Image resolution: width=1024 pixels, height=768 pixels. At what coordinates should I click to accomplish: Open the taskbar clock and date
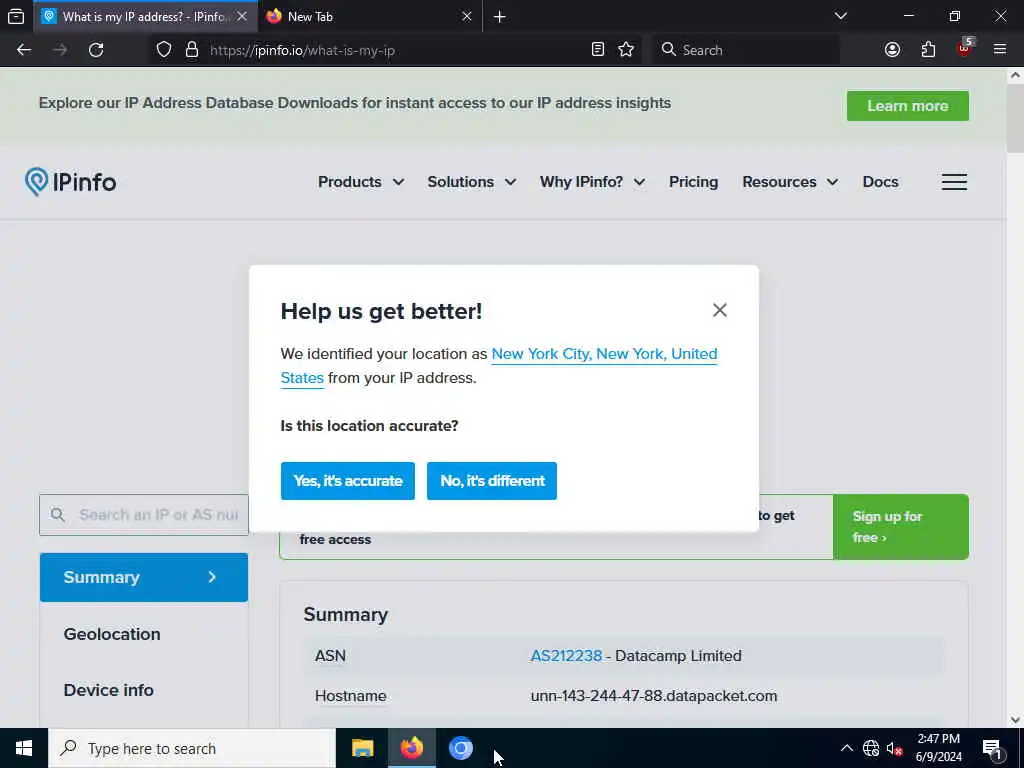coord(938,748)
